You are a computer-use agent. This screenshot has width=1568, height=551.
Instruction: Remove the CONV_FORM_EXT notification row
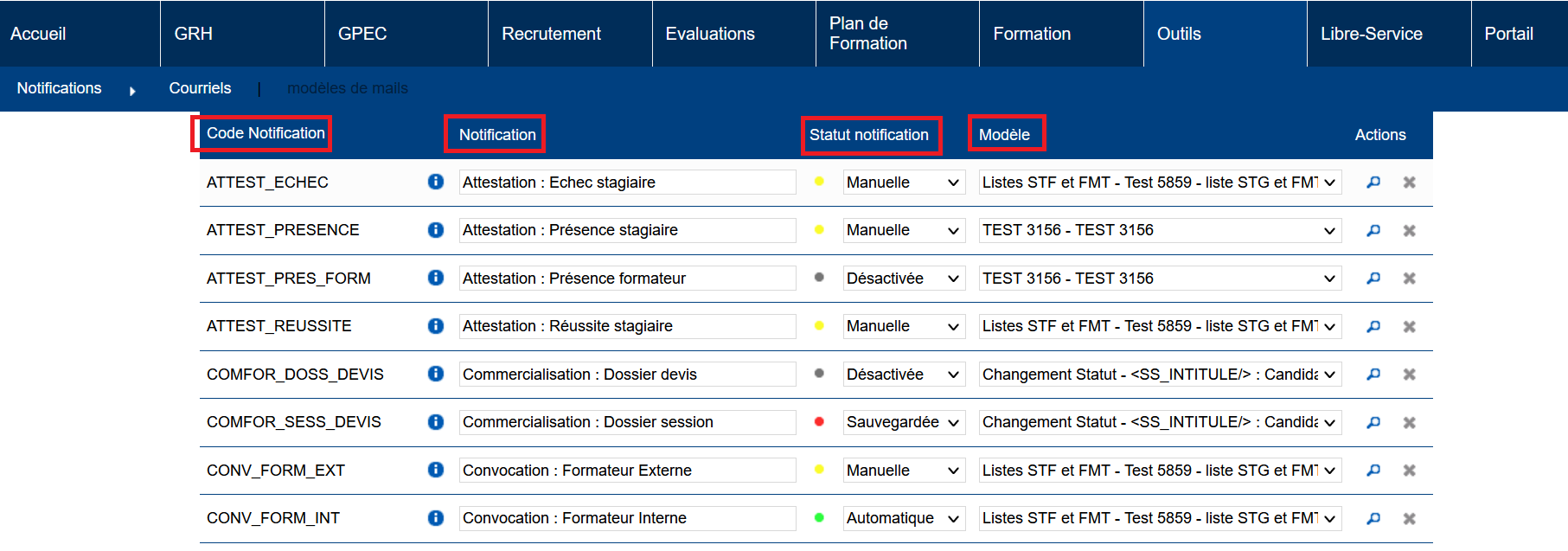click(x=1409, y=470)
